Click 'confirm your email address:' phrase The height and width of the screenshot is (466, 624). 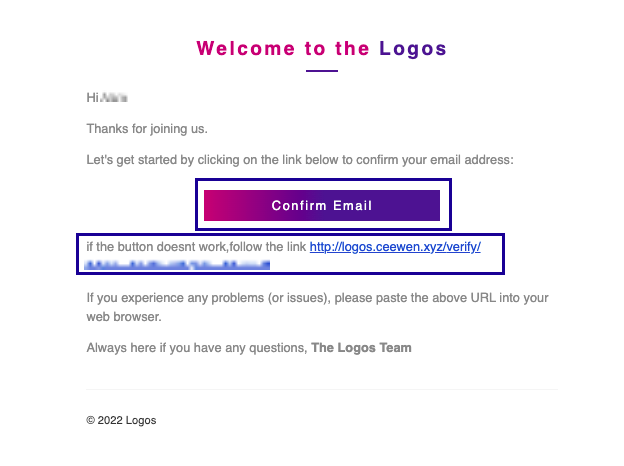(435, 160)
